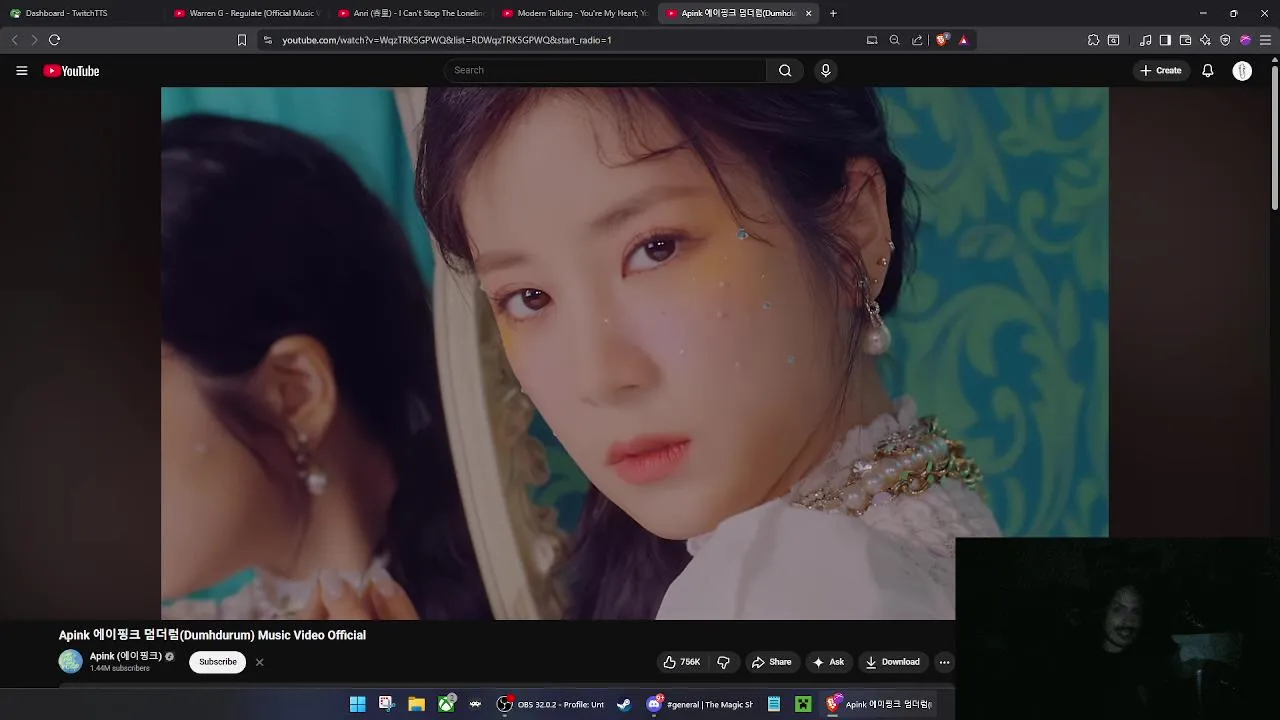Open the YouTube hamburger guide menu

tap(21, 71)
